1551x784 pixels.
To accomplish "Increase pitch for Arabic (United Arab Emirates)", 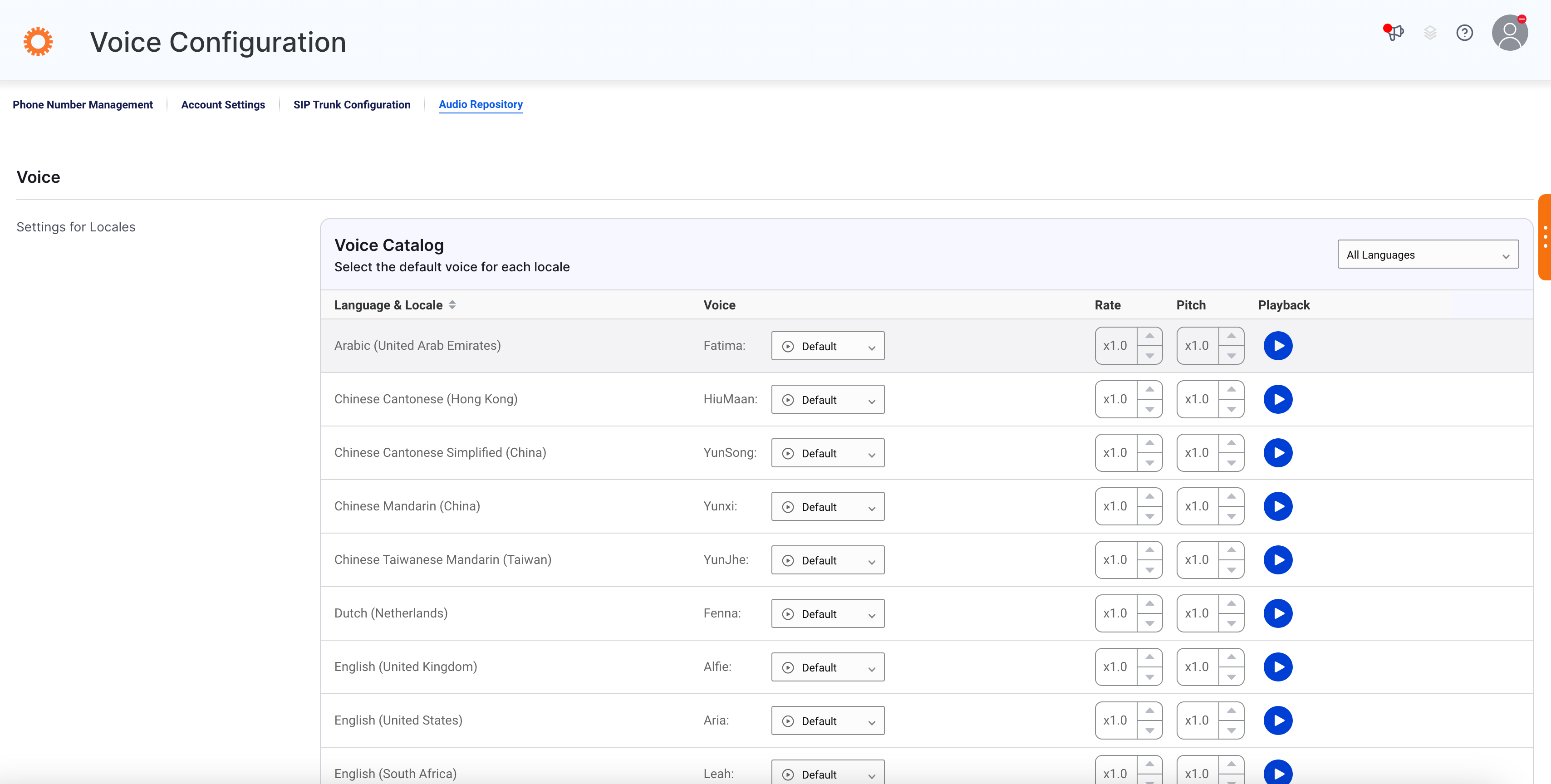I will (1231, 336).
